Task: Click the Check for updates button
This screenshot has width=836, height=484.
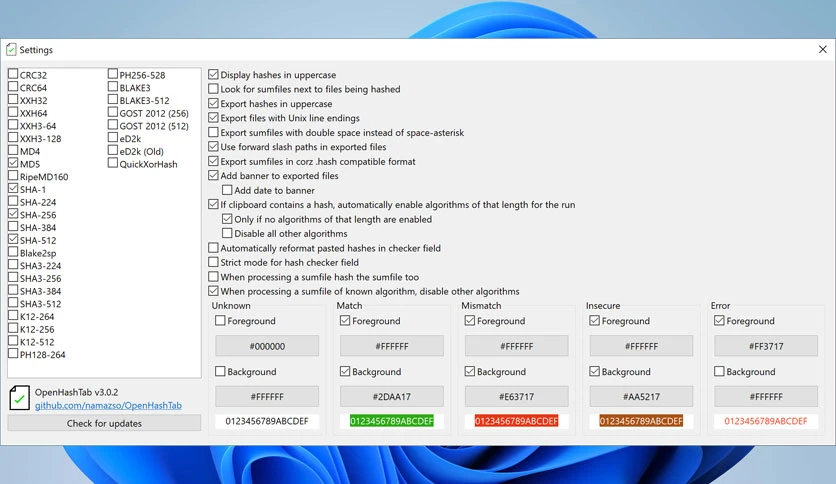Action: 104,423
